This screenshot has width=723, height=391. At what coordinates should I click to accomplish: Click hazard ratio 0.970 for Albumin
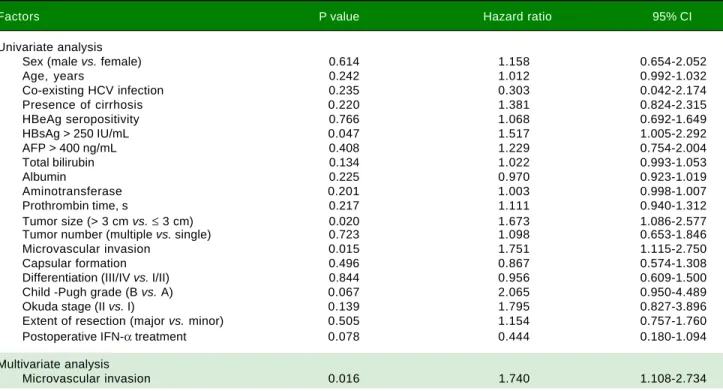514,177
